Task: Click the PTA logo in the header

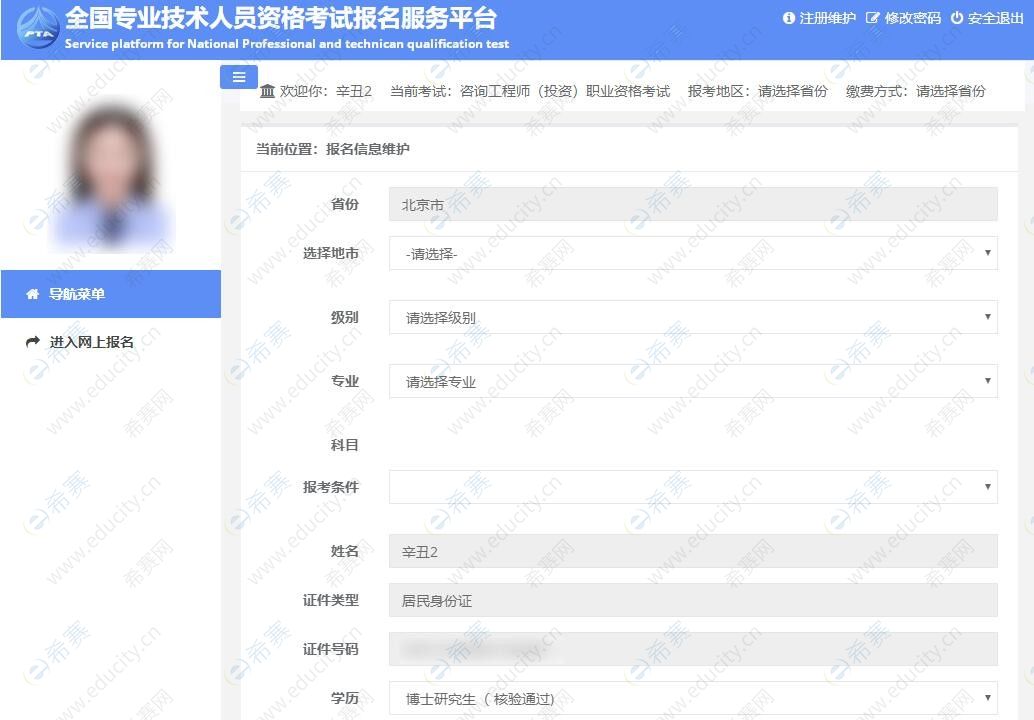Action: point(34,27)
